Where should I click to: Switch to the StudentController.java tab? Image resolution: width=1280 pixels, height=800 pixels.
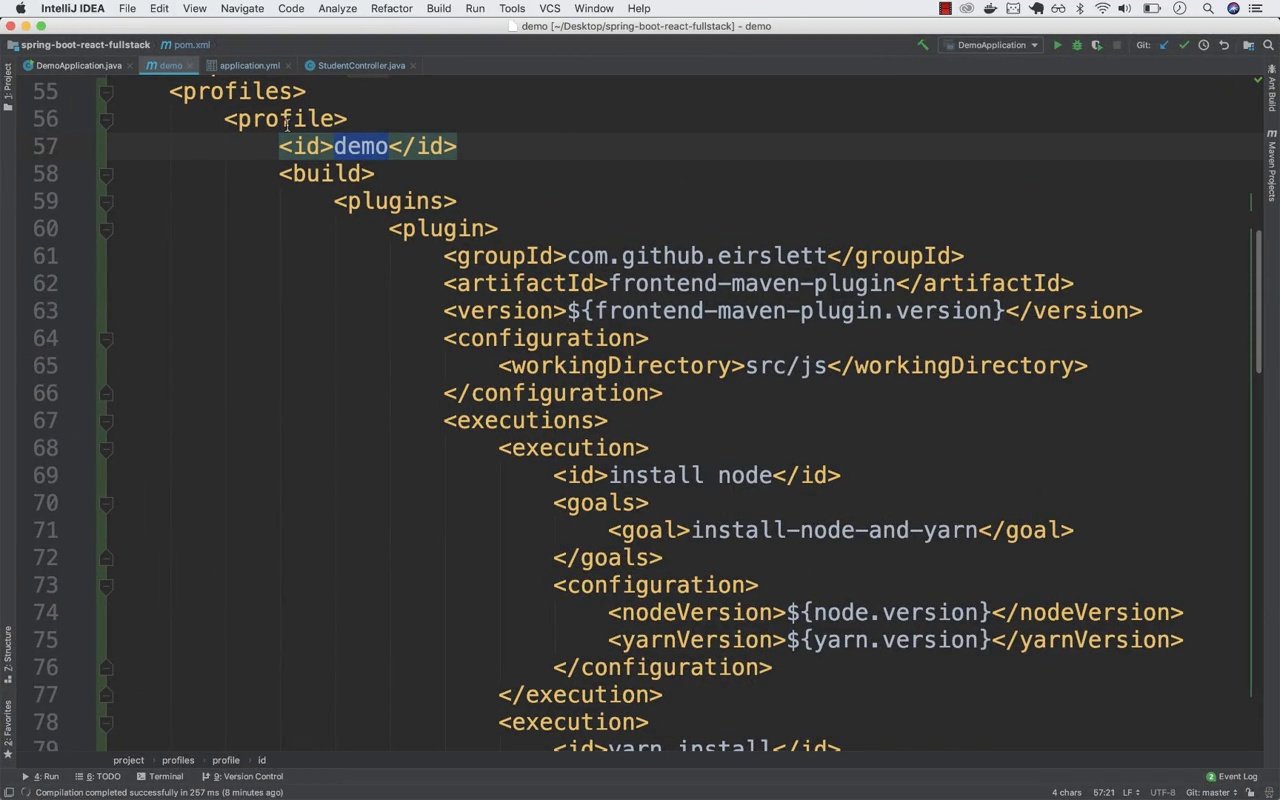(x=360, y=66)
